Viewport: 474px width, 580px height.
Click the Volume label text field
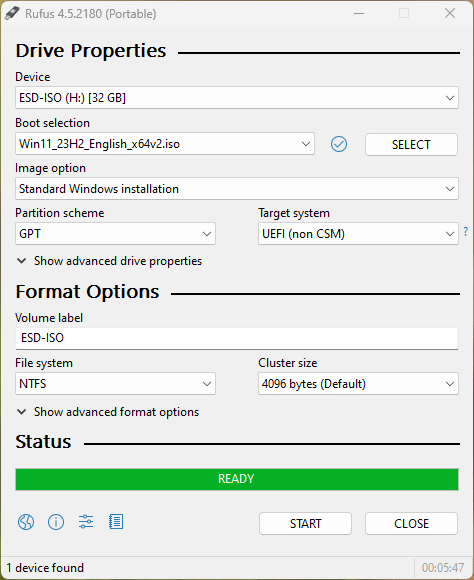pos(237,338)
